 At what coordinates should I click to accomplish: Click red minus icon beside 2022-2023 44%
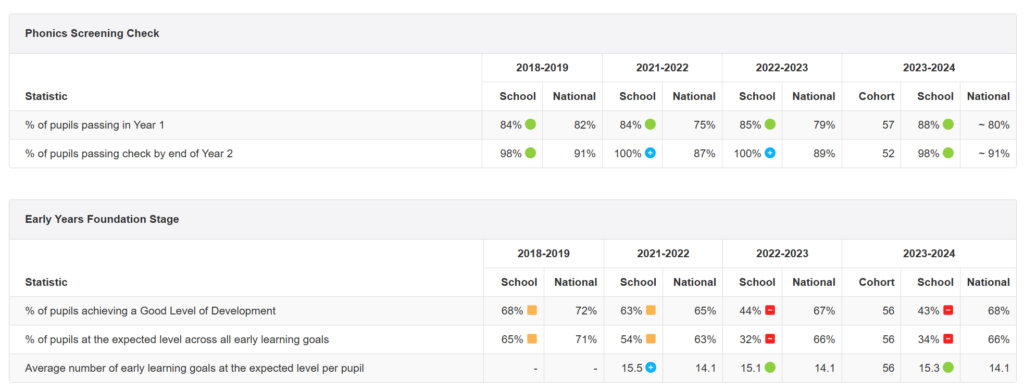point(770,310)
